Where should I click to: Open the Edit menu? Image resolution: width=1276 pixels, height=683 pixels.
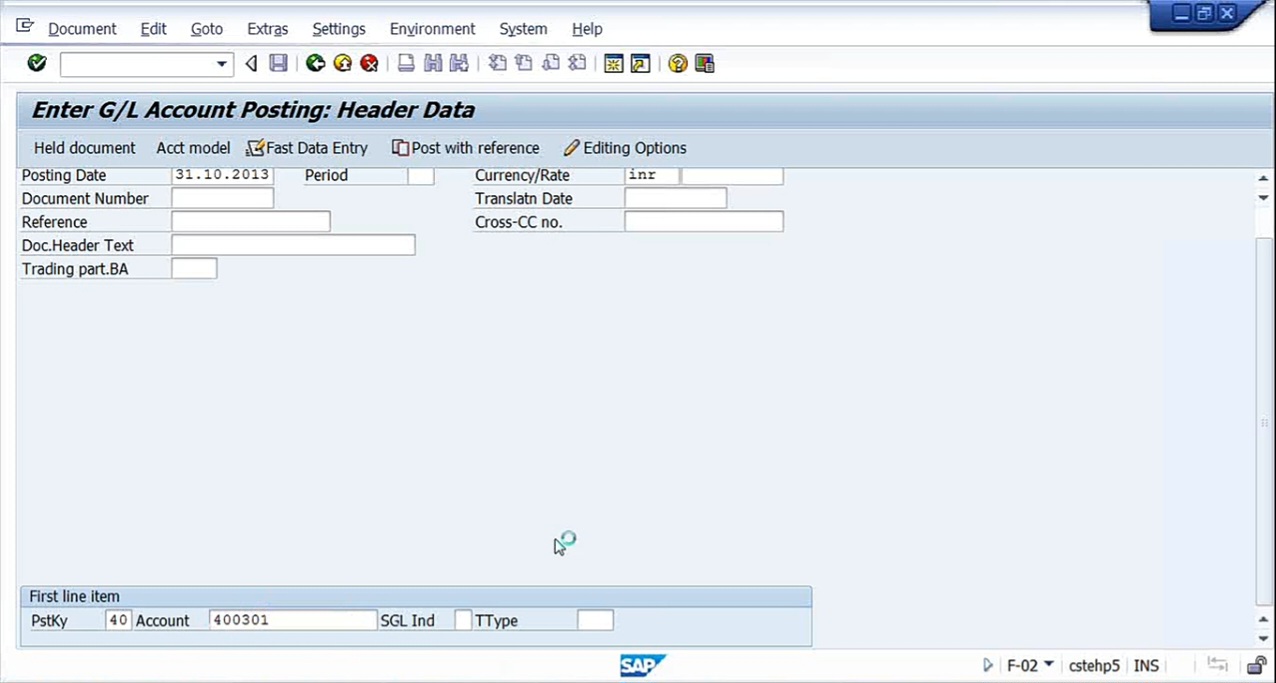[x=153, y=29]
